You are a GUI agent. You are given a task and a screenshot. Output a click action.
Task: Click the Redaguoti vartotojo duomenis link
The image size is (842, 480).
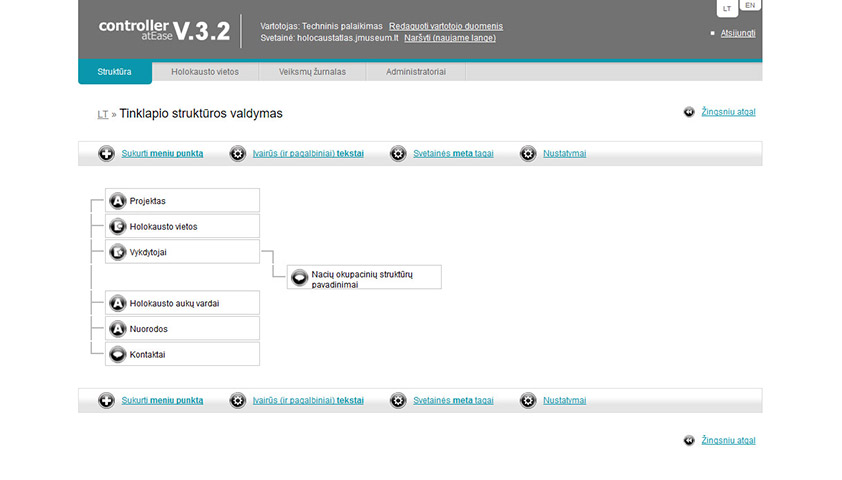pos(446,26)
